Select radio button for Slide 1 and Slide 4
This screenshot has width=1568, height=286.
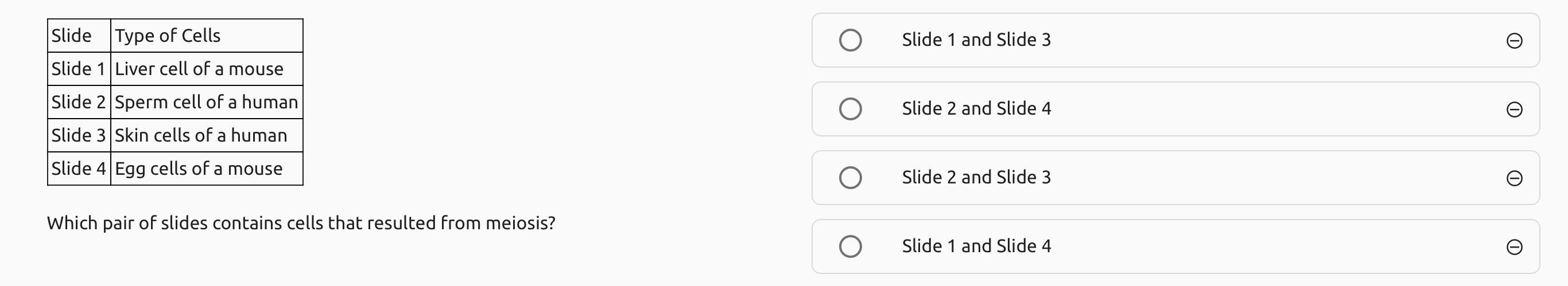point(850,246)
